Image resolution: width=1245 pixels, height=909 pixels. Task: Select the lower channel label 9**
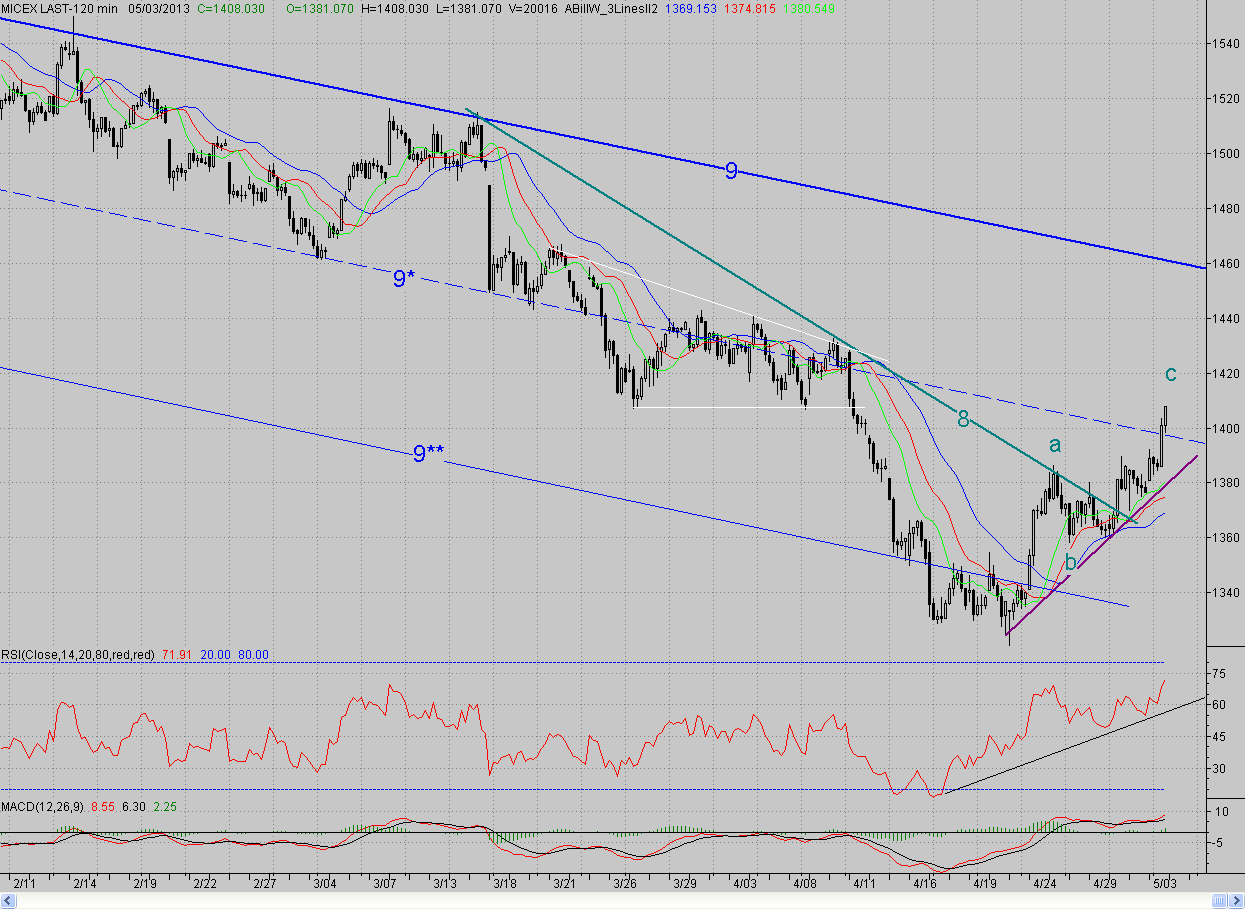pyautogui.click(x=429, y=454)
